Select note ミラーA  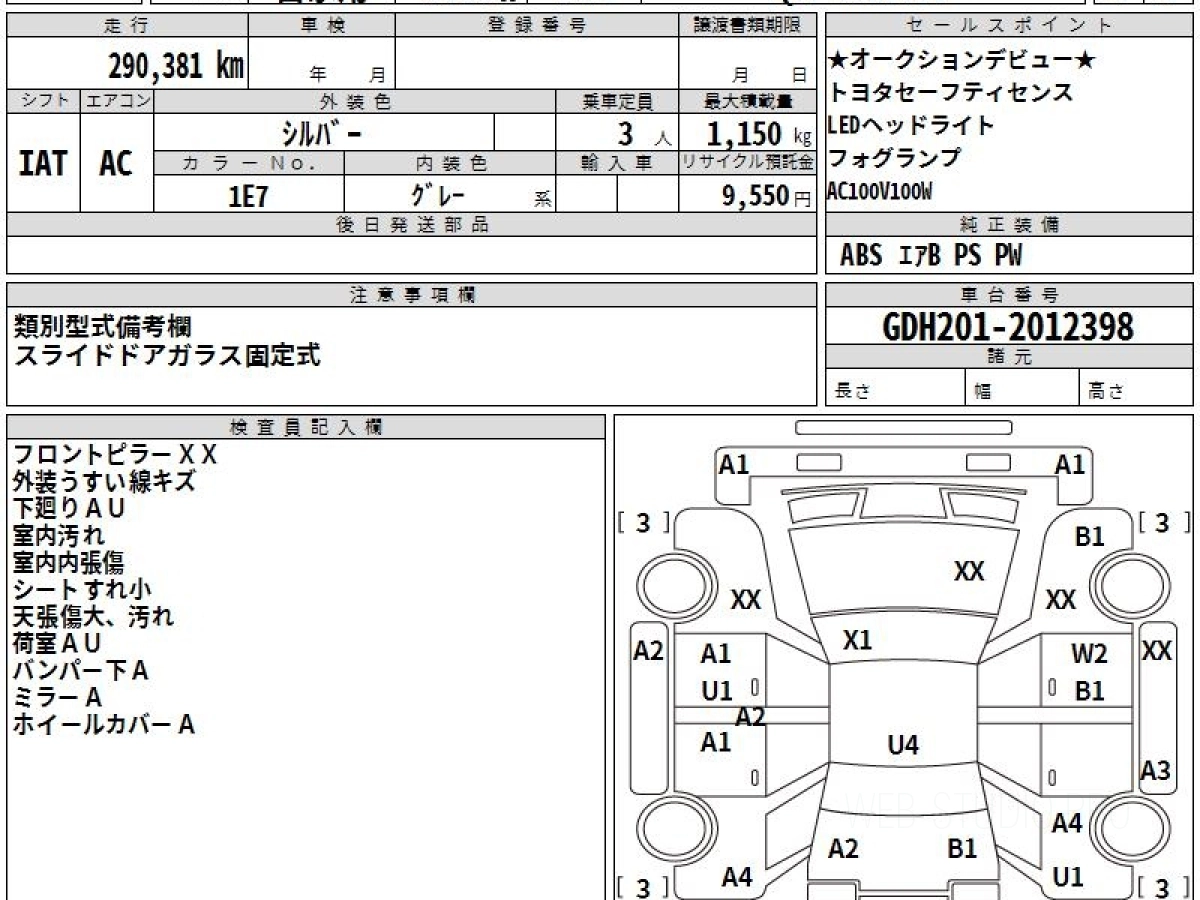pos(58,698)
